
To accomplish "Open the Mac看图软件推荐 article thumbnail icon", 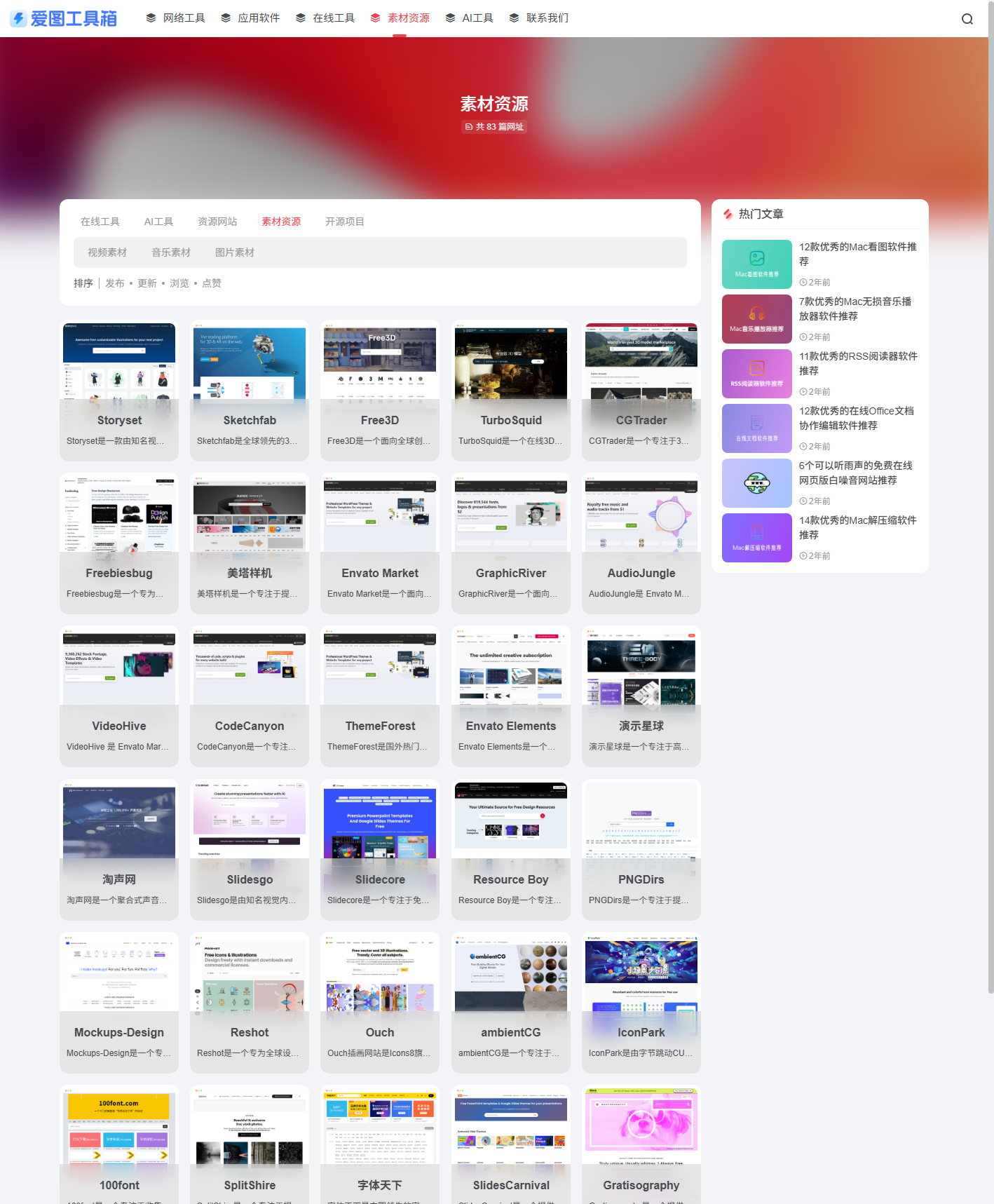I will (x=756, y=264).
